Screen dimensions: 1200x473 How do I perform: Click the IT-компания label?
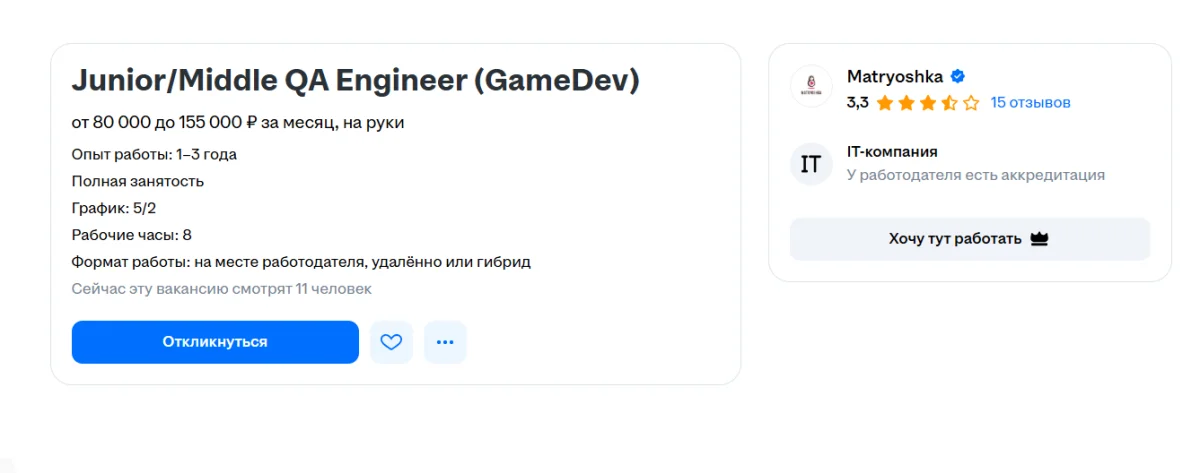pyautogui.click(x=892, y=152)
